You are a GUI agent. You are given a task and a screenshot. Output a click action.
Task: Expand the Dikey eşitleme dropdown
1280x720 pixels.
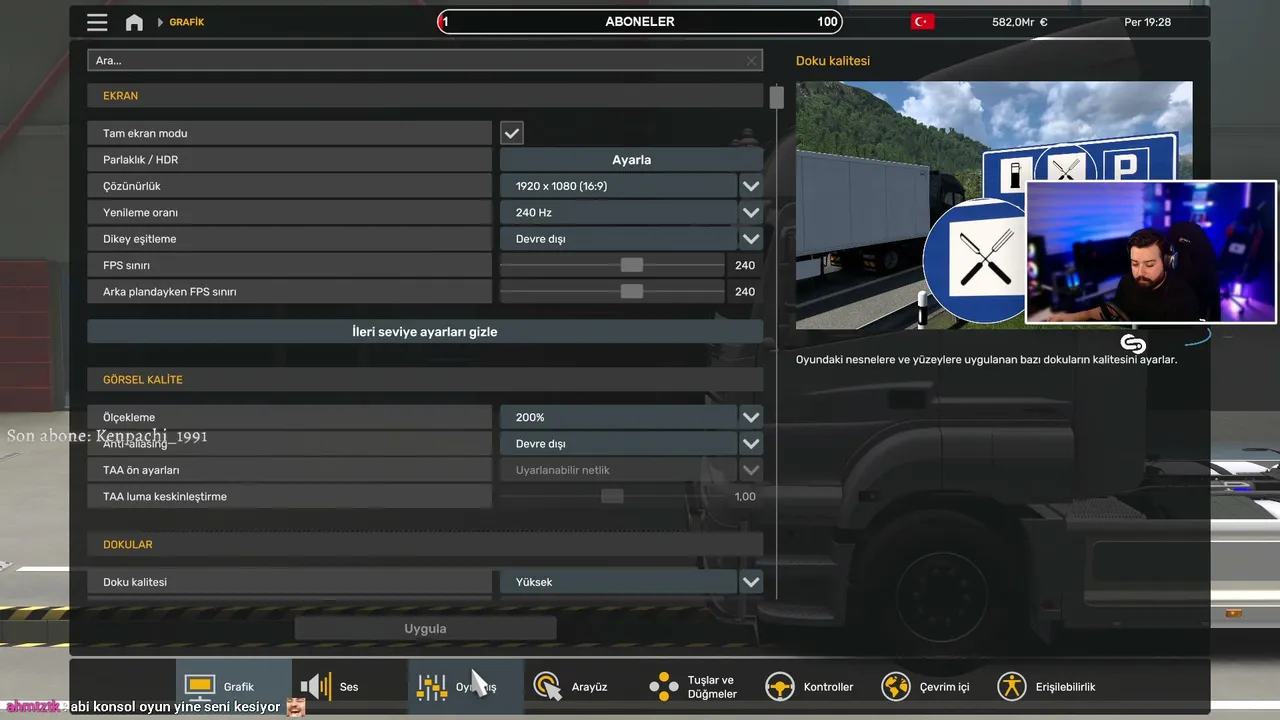click(x=631, y=239)
